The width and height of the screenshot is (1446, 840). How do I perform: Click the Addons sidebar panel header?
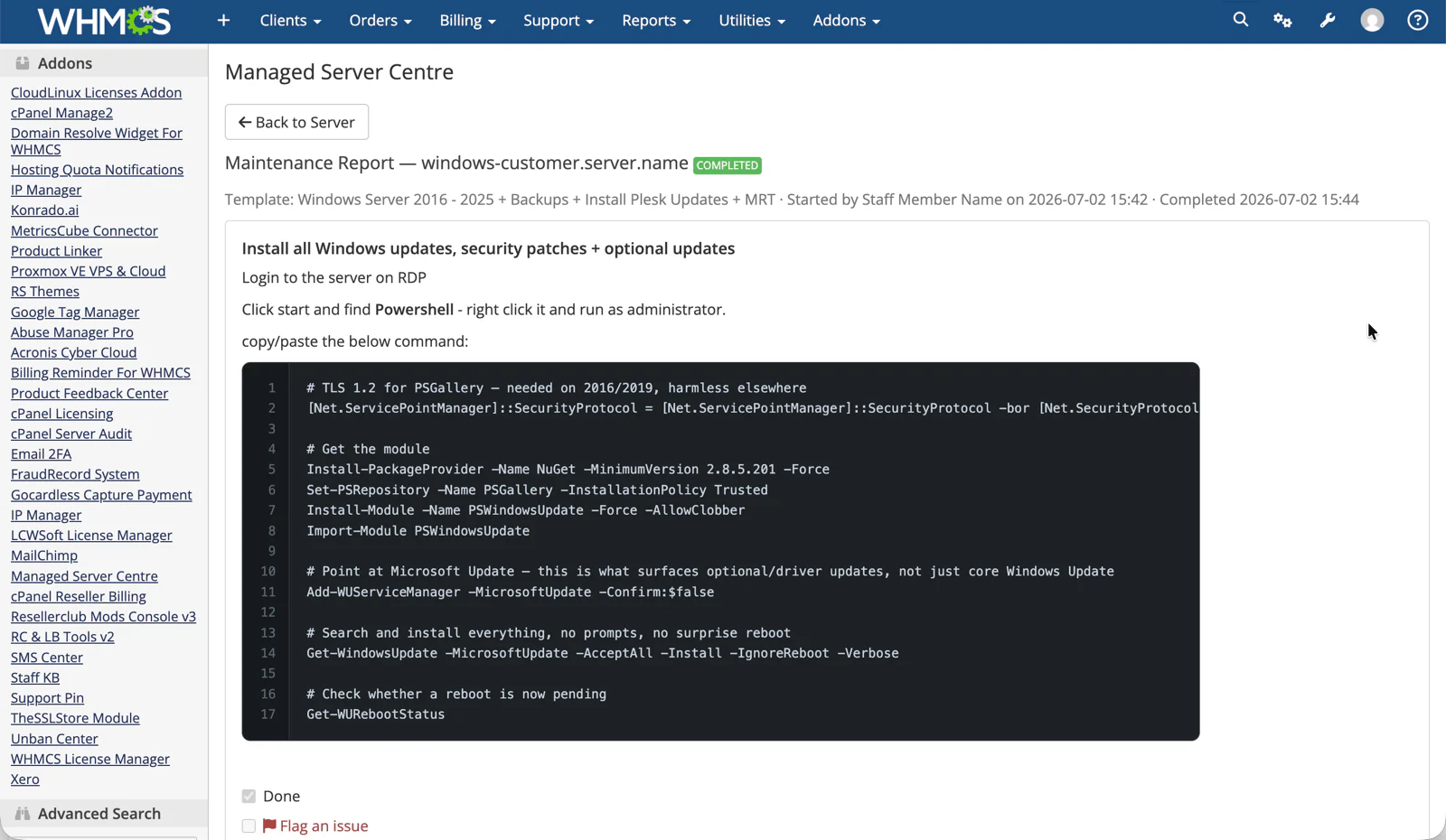(104, 63)
